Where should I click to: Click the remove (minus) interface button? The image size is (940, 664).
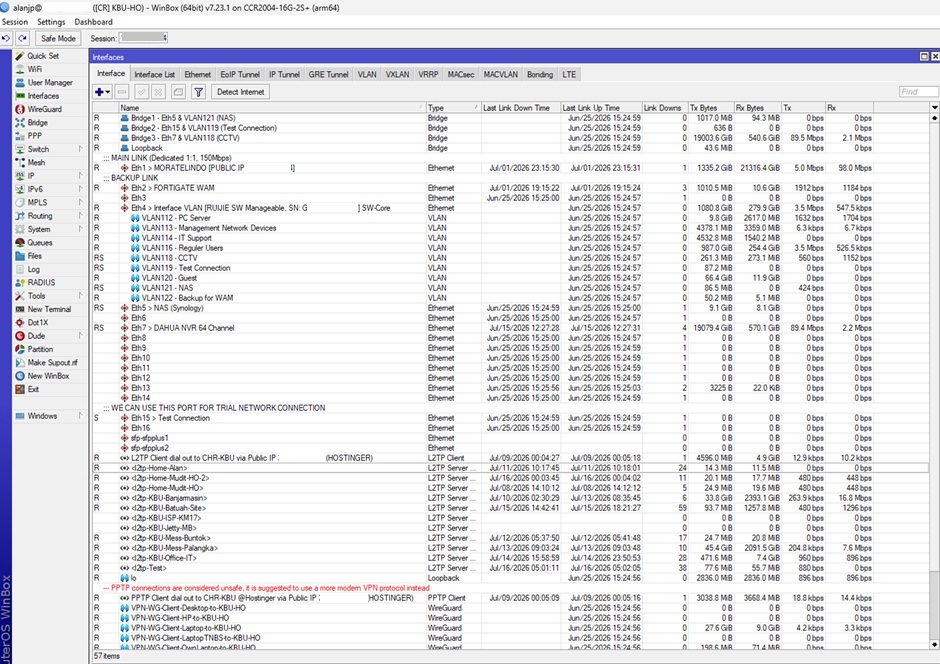pos(122,92)
